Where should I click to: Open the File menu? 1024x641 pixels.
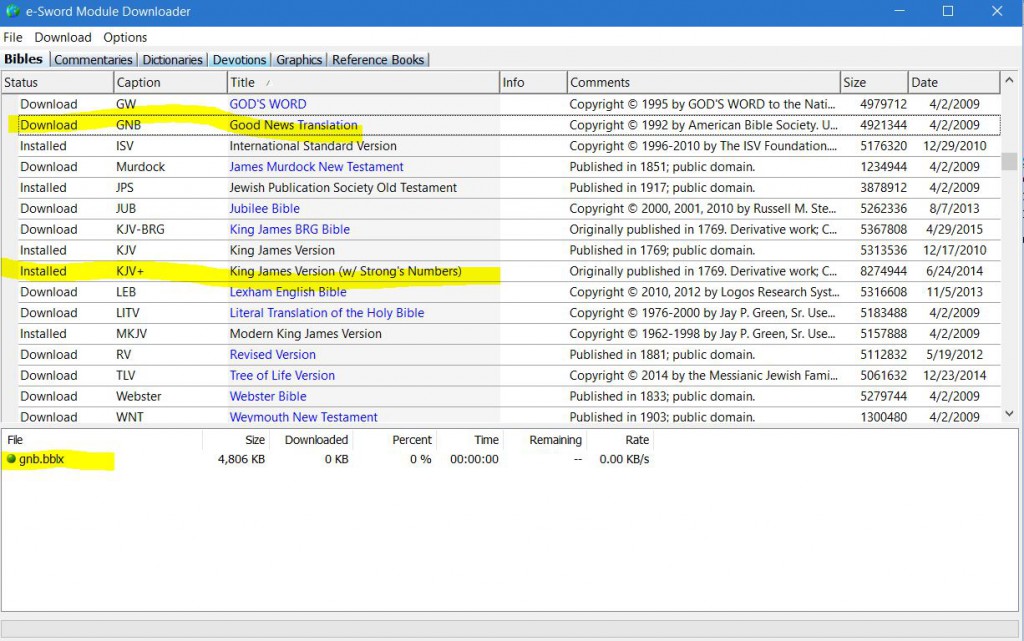13,37
